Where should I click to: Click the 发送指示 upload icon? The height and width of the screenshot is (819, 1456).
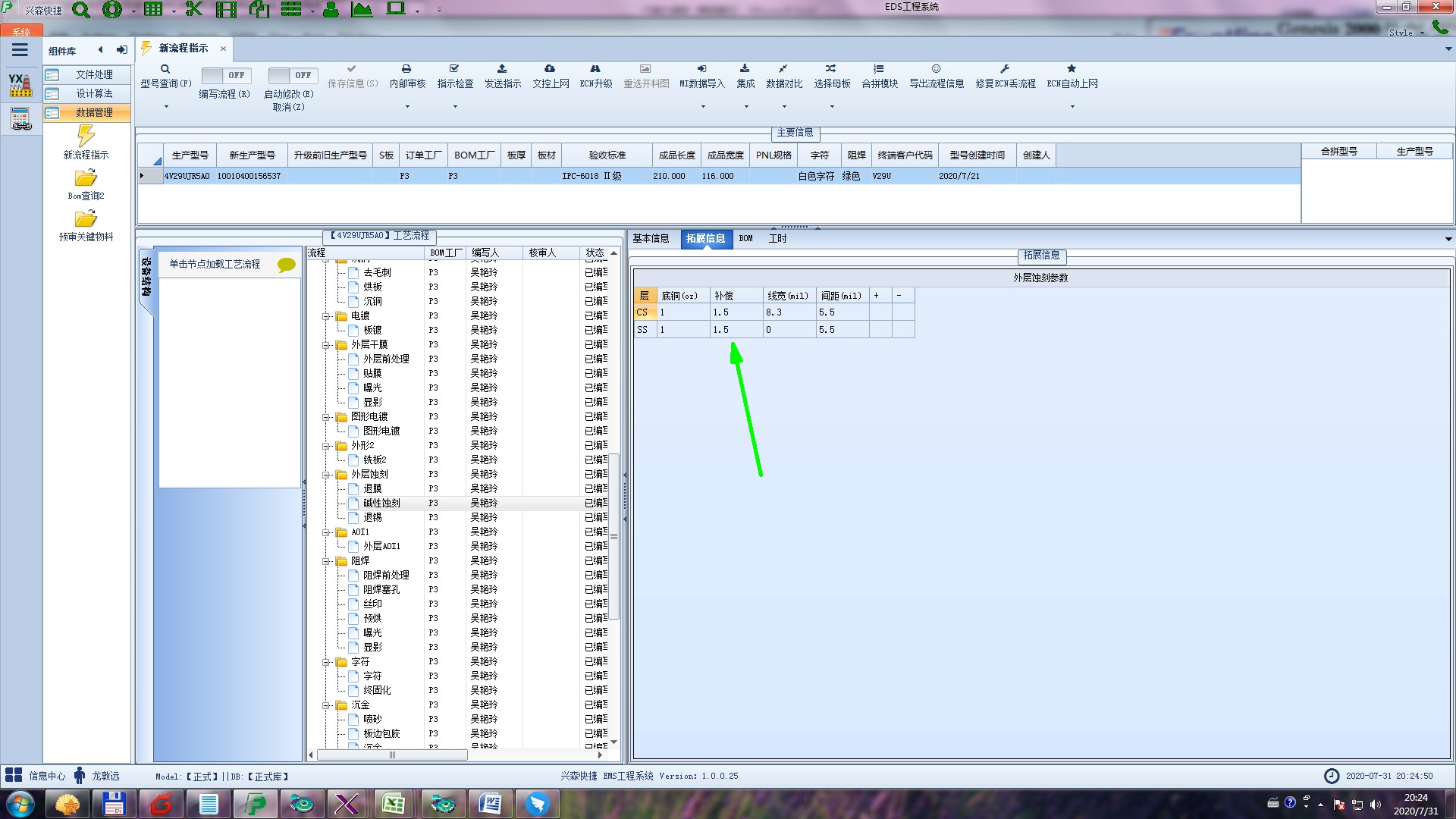click(502, 69)
